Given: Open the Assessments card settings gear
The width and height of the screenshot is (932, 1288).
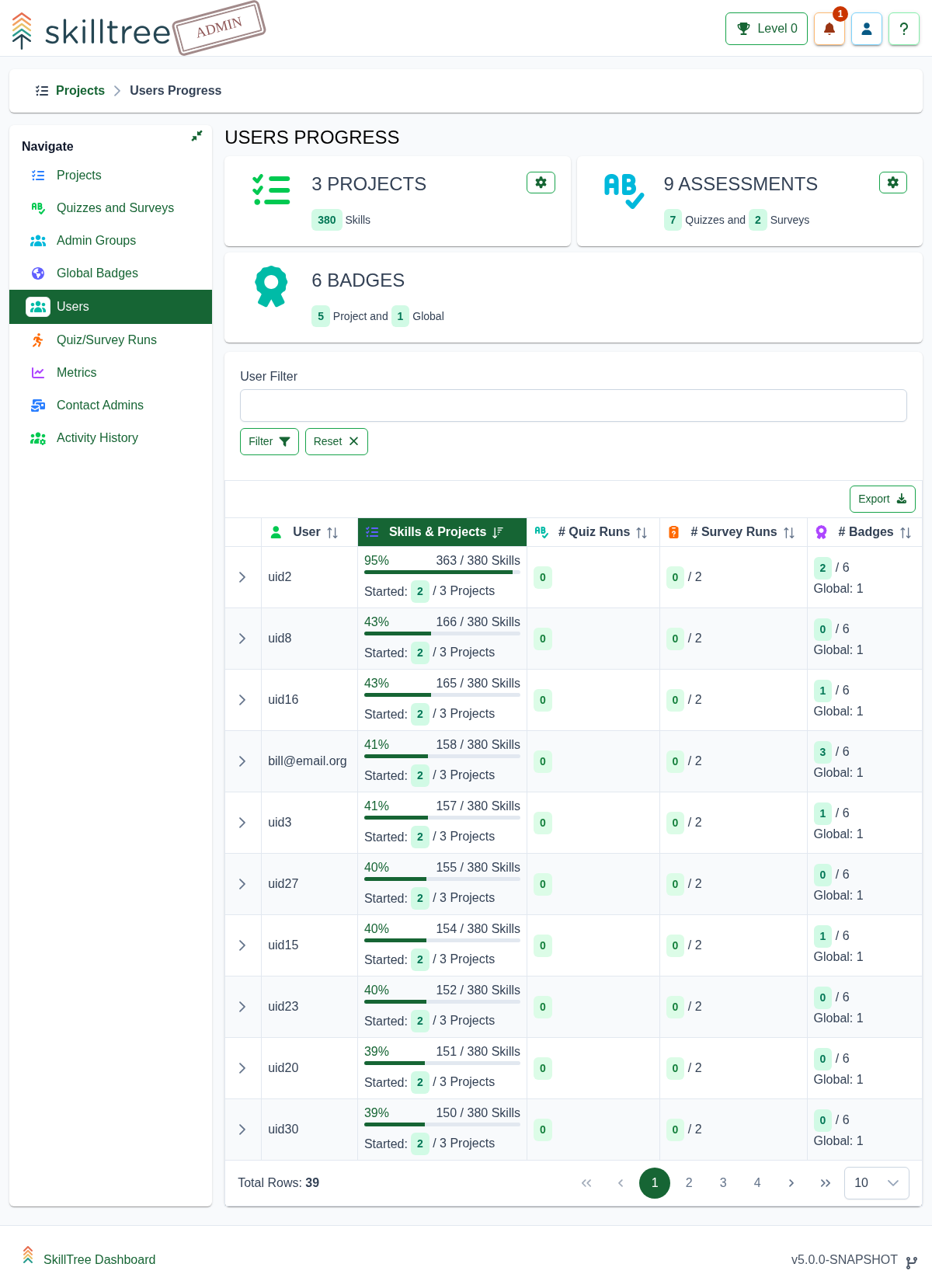Looking at the screenshot, I should [x=893, y=183].
